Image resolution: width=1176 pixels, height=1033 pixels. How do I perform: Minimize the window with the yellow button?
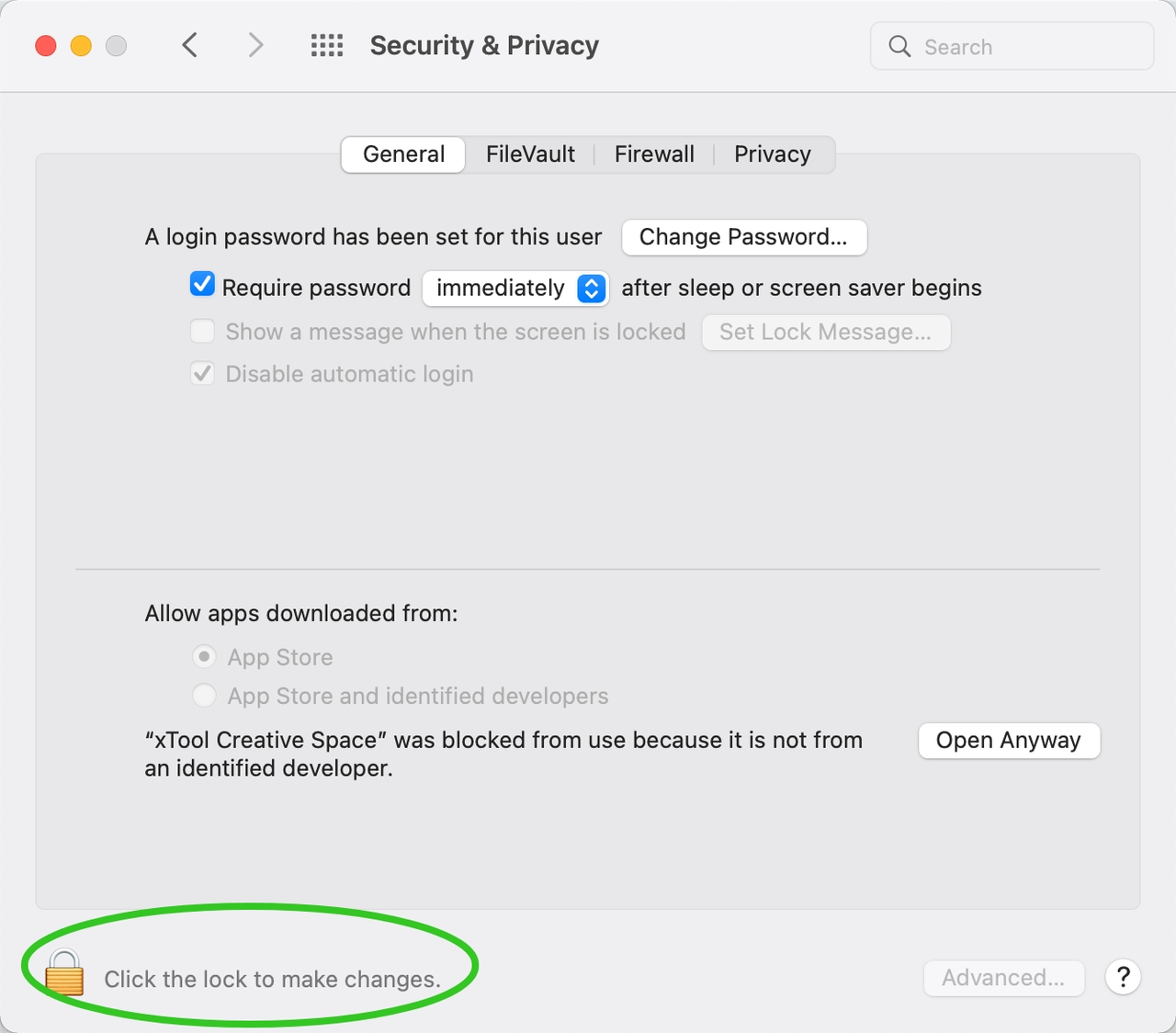coord(81,46)
